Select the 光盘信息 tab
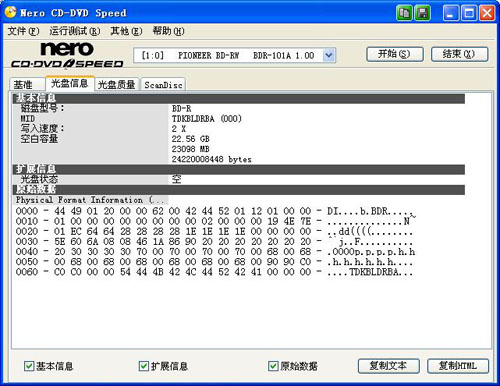This screenshot has width=500, height=386. click(70, 83)
